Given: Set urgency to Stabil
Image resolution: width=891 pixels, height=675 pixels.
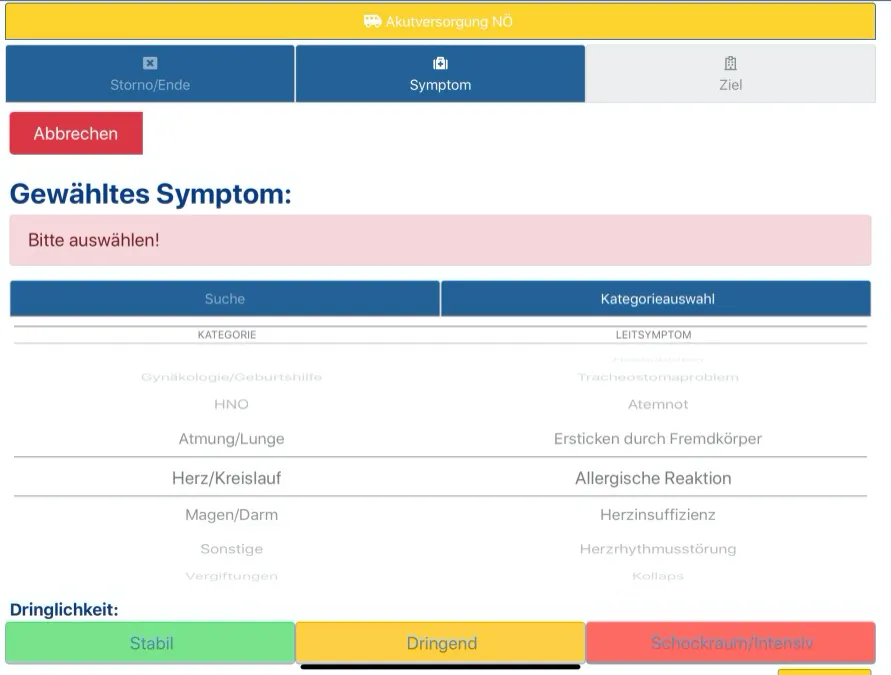Looking at the screenshot, I should pos(151,643).
